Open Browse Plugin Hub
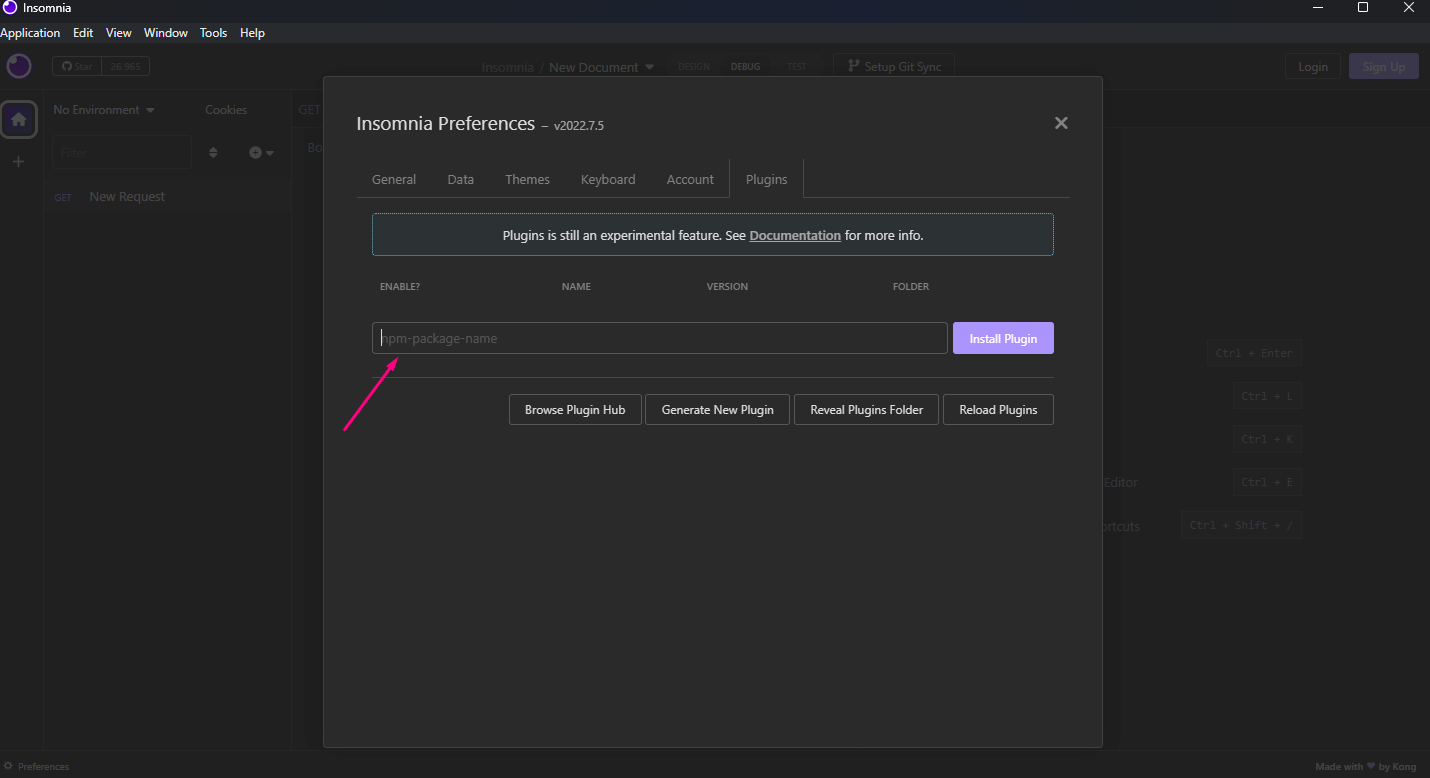The width and height of the screenshot is (1430, 778). (575, 409)
